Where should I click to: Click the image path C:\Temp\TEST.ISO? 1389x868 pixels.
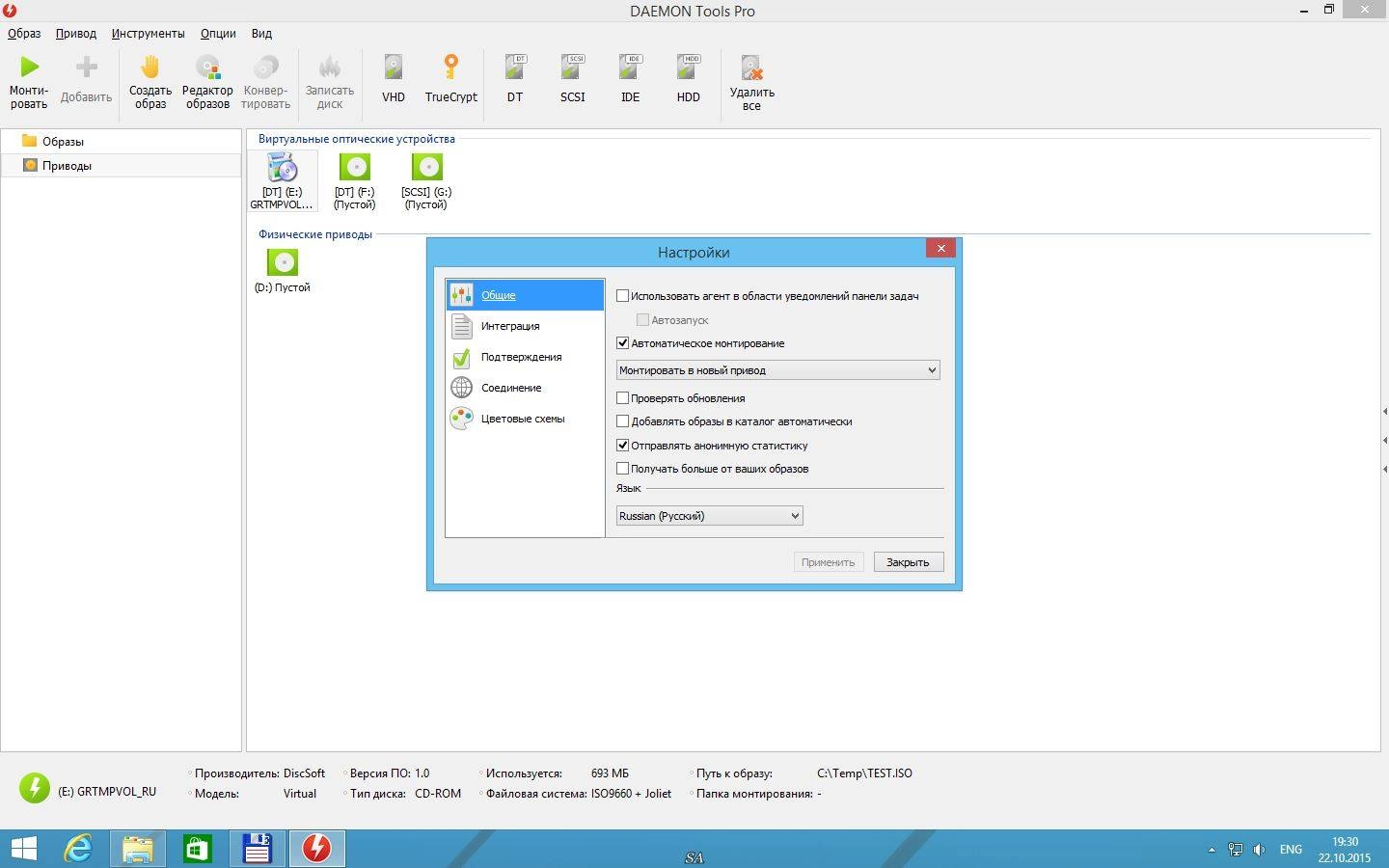coord(864,773)
